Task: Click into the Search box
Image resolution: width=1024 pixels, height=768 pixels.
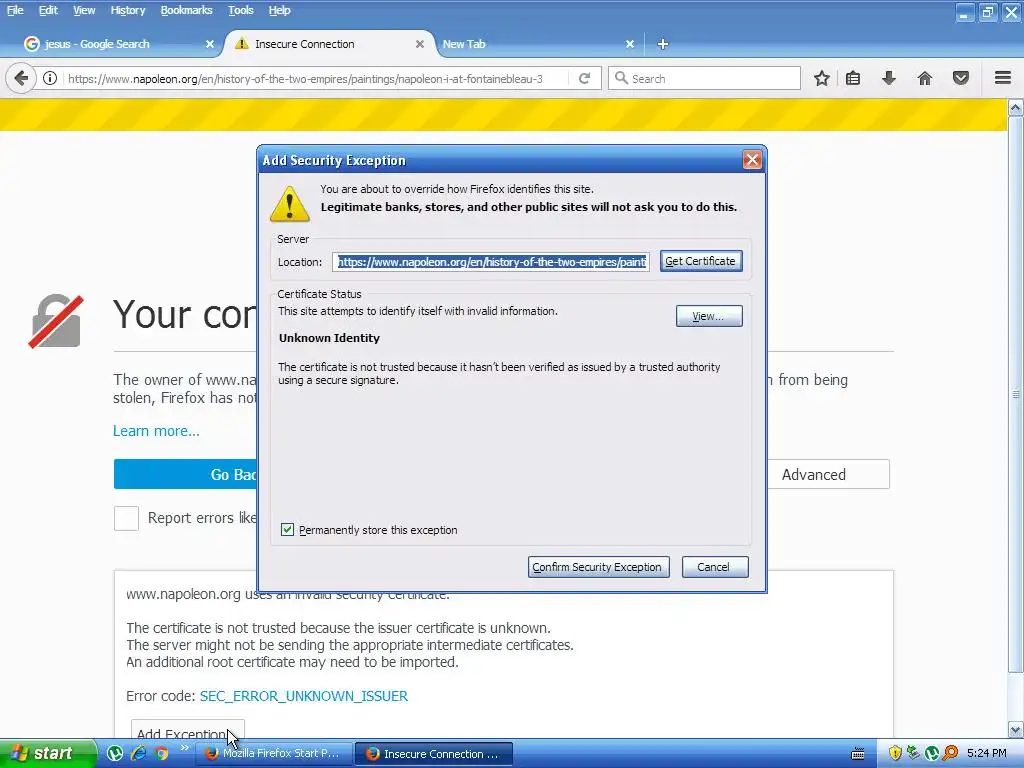Action: coord(704,78)
